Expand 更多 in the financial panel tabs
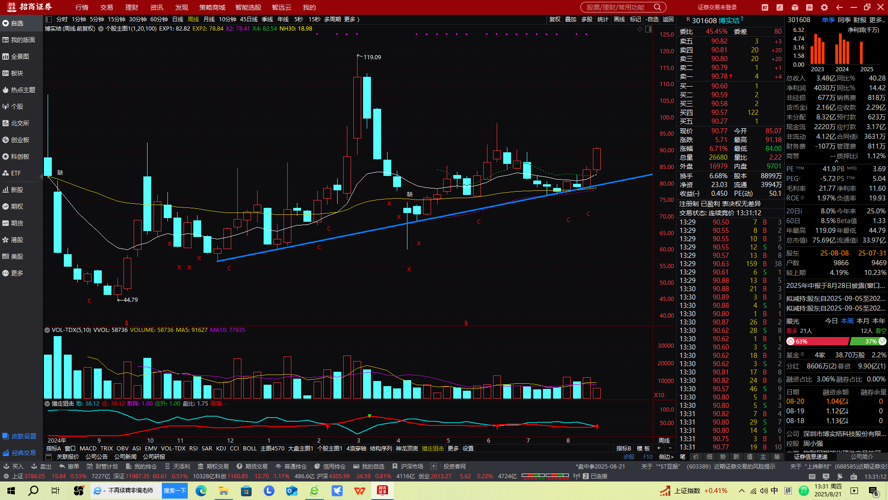 point(876,20)
